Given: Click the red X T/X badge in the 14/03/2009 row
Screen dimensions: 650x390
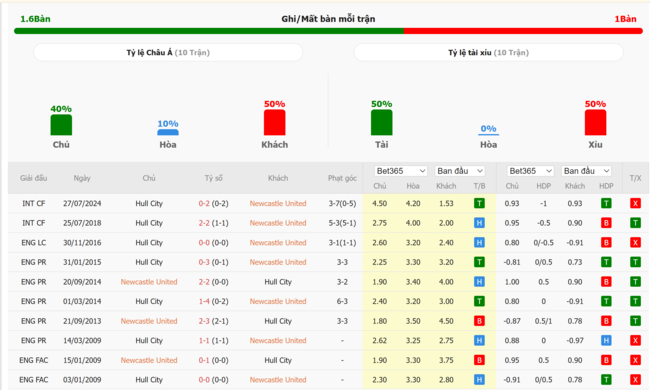Looking at the screenshot, I should [635, 340].
